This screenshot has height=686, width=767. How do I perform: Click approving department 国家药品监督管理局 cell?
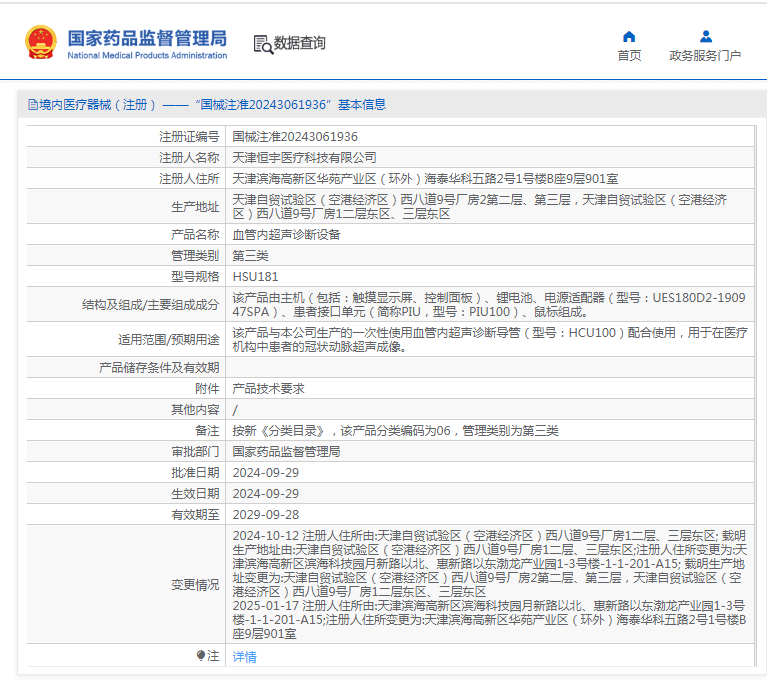[286, 452]
